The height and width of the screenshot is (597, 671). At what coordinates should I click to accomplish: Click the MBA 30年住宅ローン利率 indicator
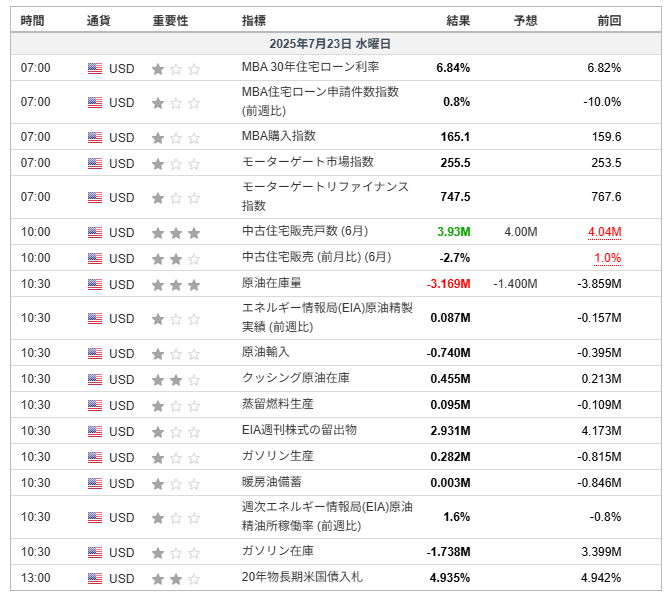click(310, 67)
